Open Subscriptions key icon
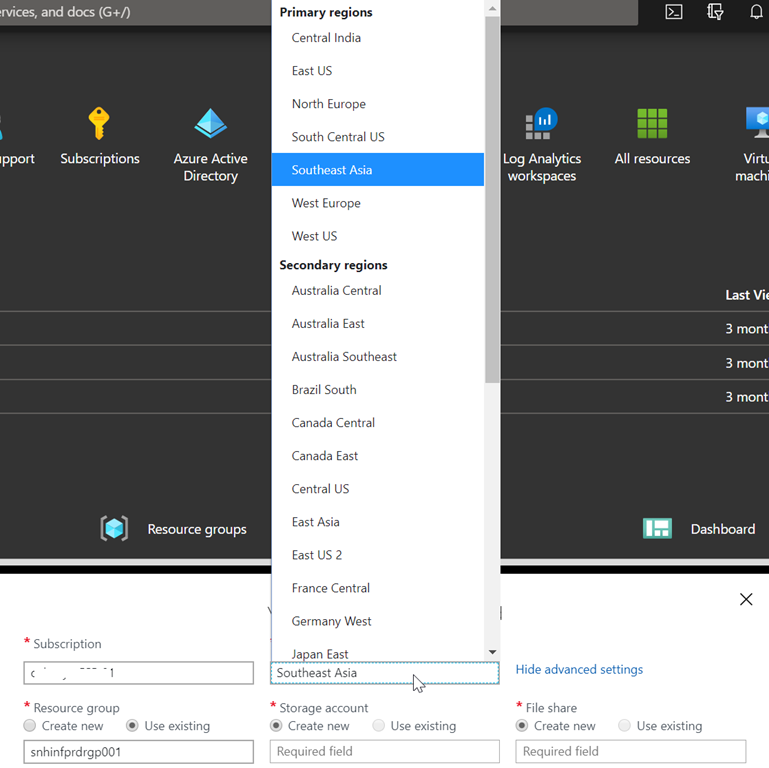Screen dimensions: 769x768 (99, 123)
